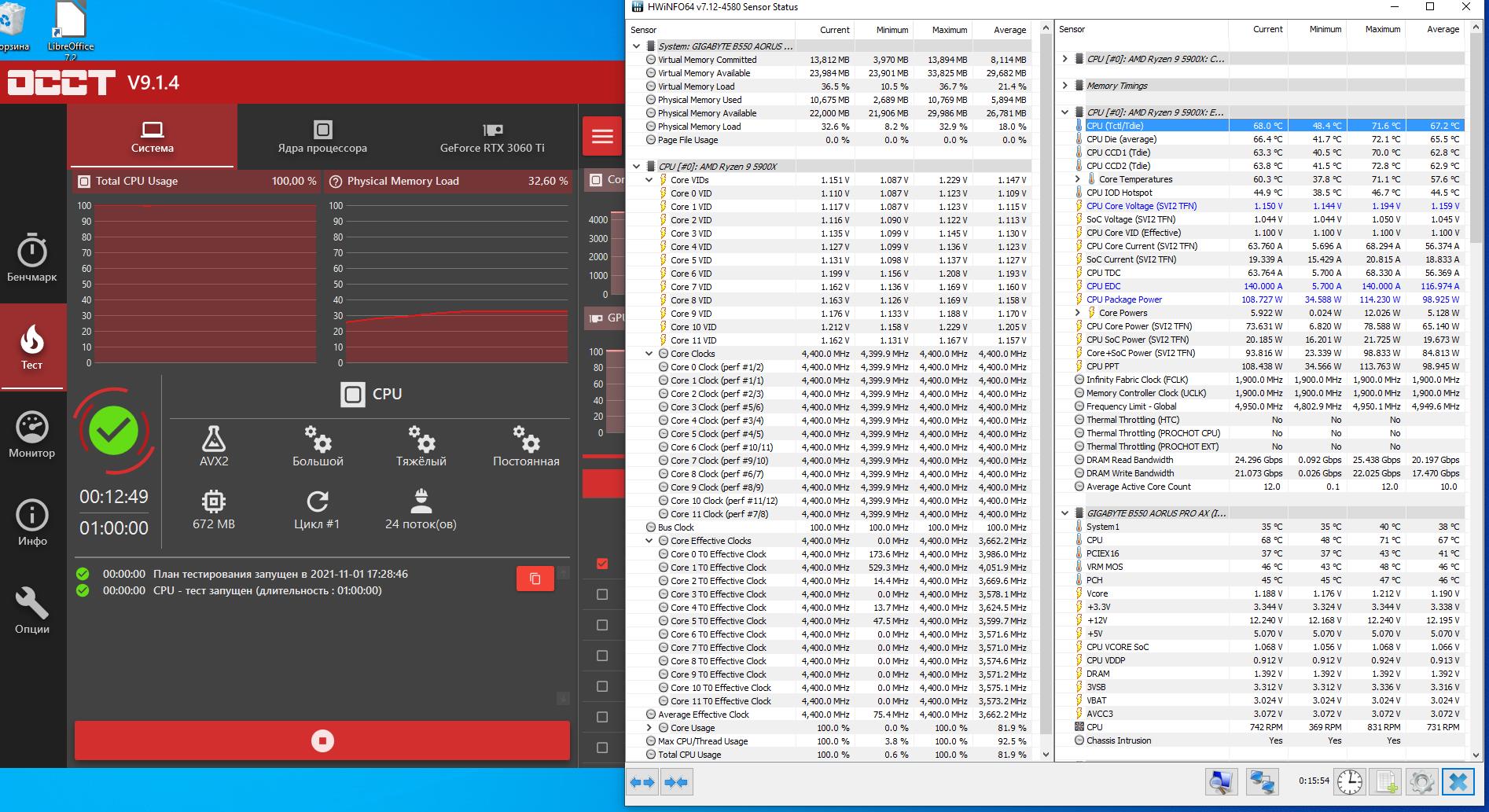Click HWiNFO expand layout arrows button

click(642, 782)
